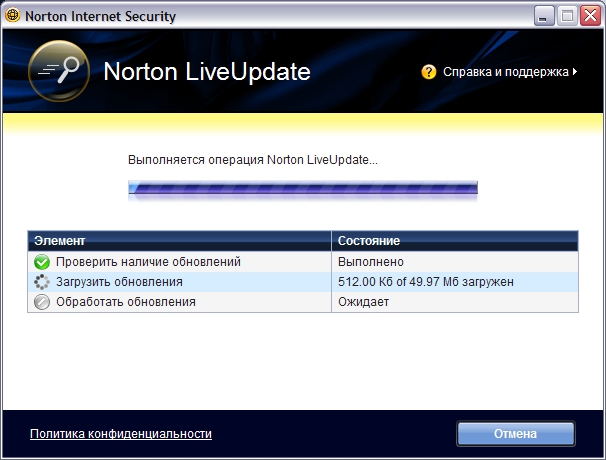606x460 pixels.
Task: Click the grey pending icon for Обработать обновления
Action: (x=42, y=302)
